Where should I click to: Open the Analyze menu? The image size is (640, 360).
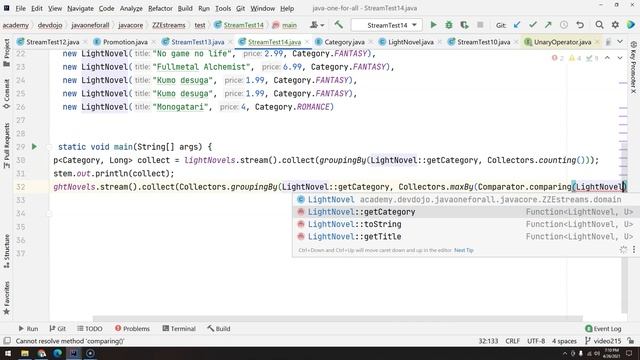click(x=131, y=8)
